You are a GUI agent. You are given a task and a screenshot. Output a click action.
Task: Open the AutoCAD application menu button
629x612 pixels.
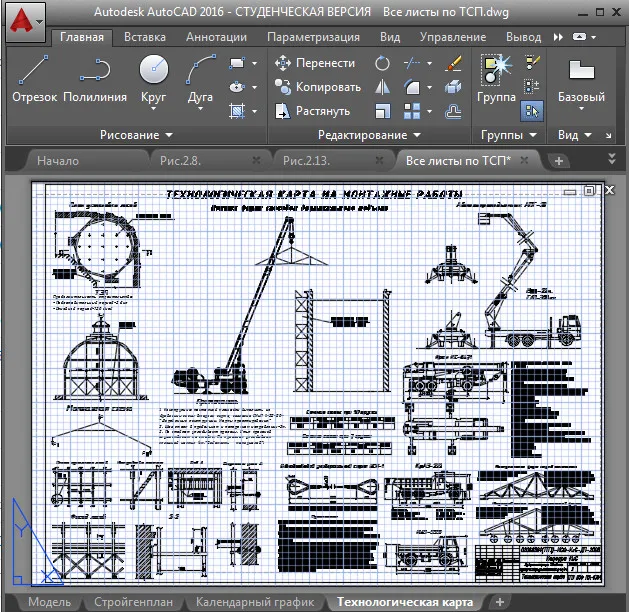click(x=25, y=21)
